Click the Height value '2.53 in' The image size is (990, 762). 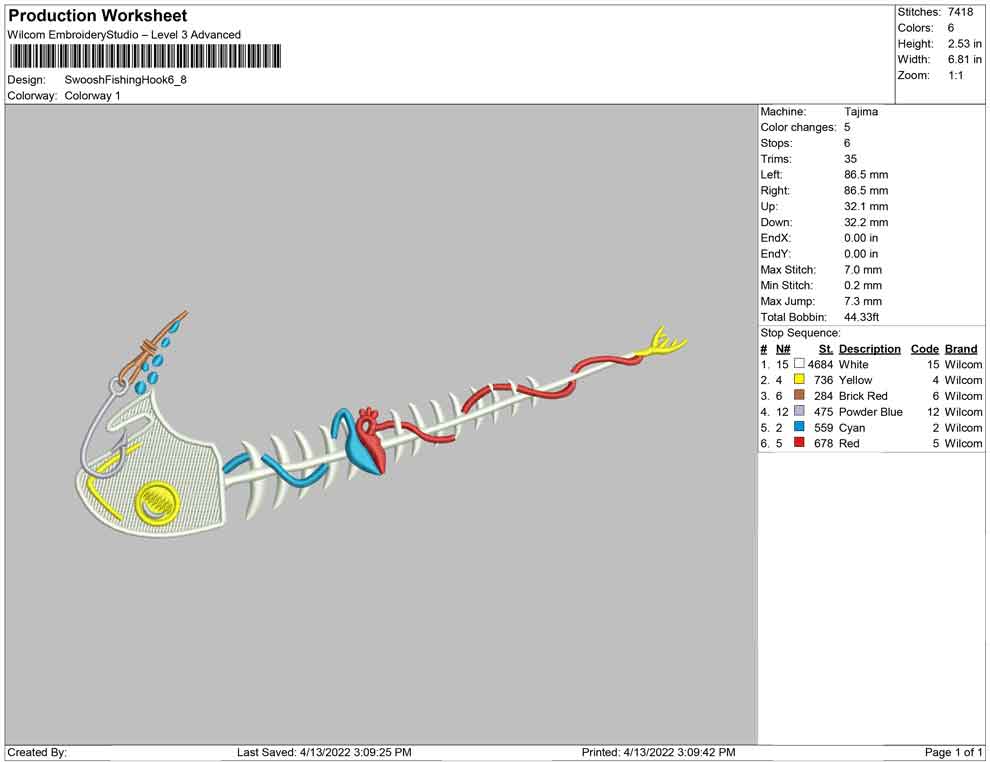click(964, 44)
